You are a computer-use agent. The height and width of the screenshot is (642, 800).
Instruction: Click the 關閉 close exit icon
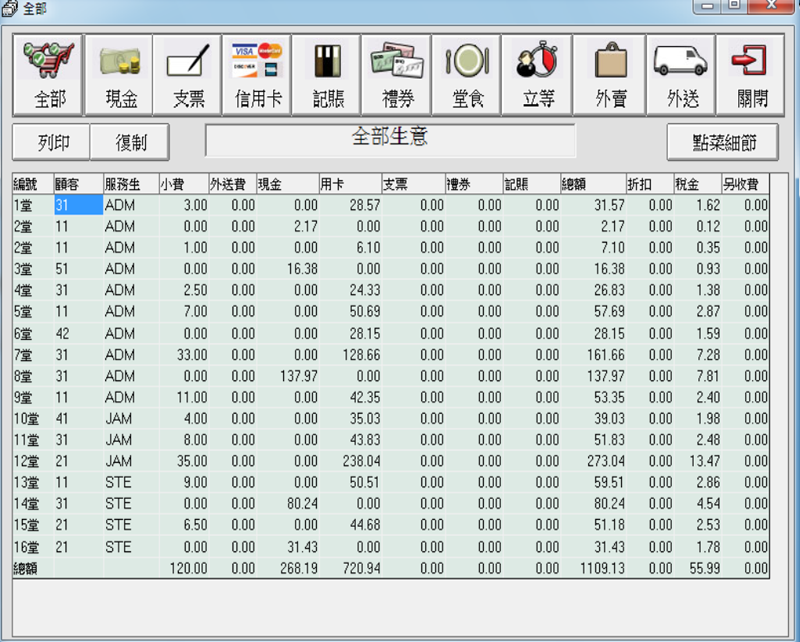pyautogui.click(x=750, y=75)
